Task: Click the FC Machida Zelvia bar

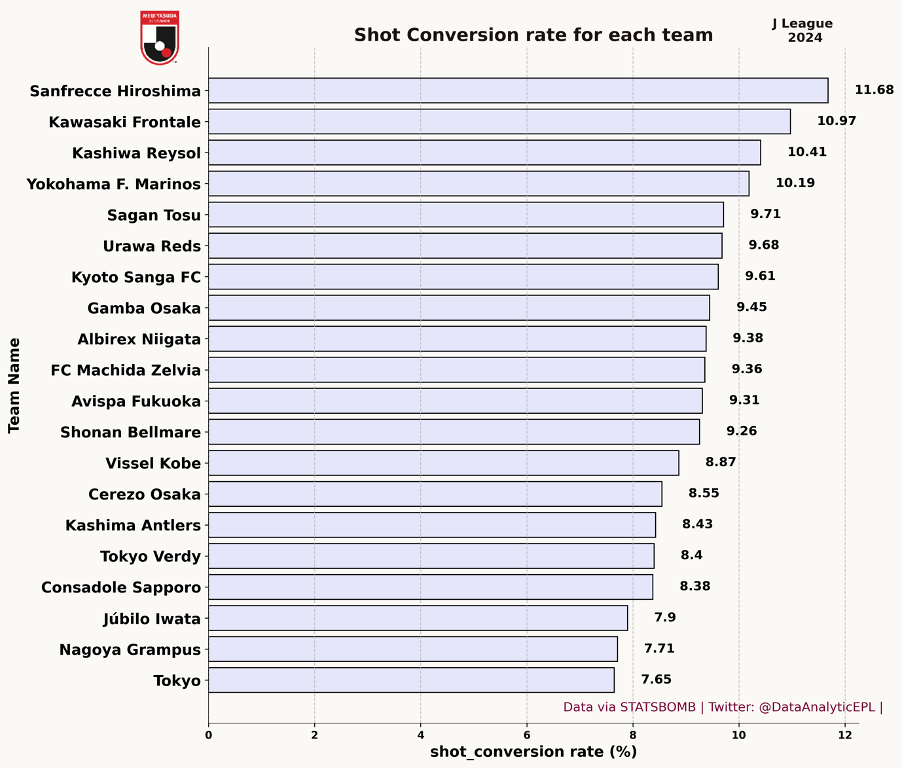Action: point(456,370)
